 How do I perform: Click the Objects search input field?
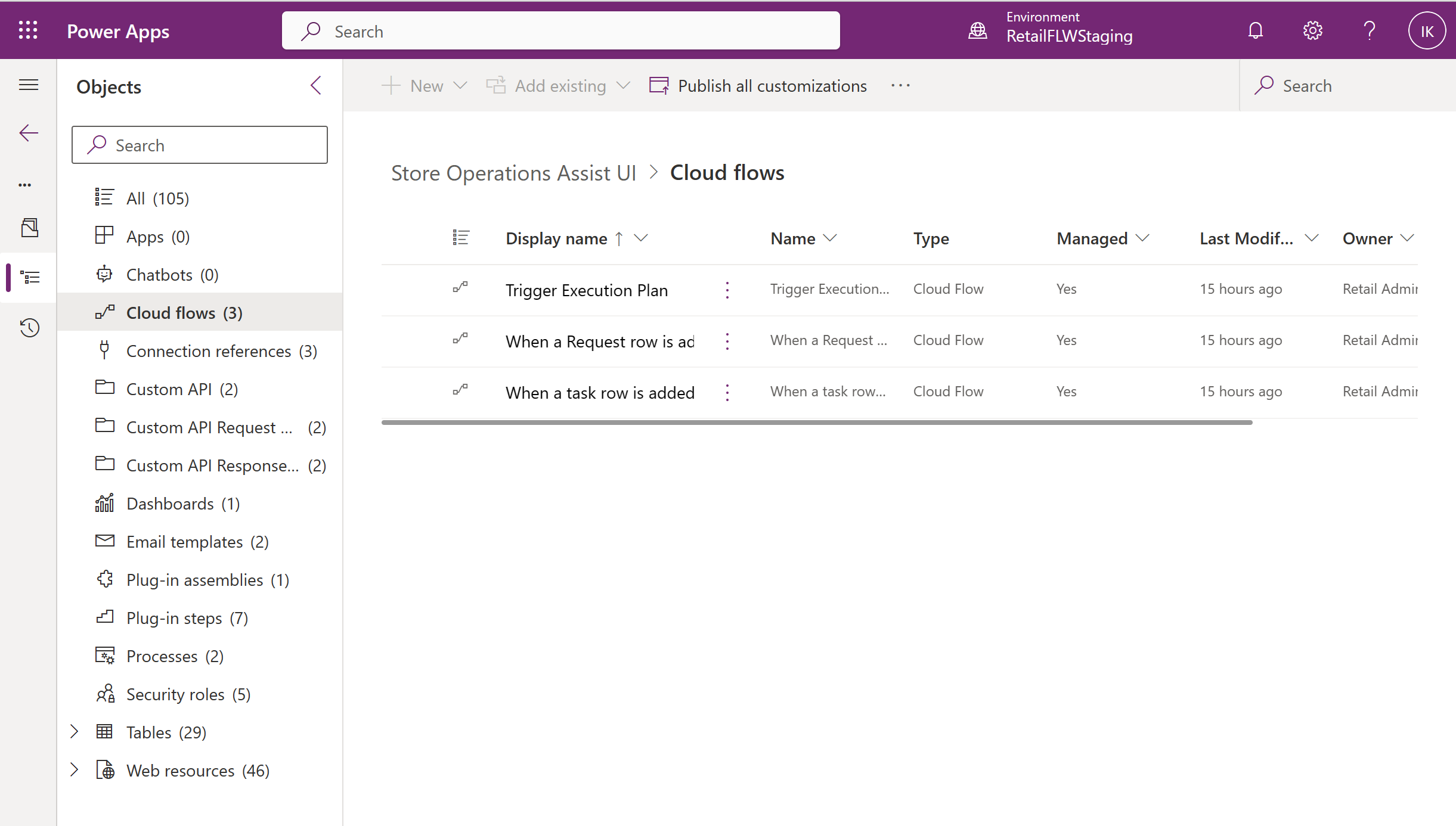199,145
